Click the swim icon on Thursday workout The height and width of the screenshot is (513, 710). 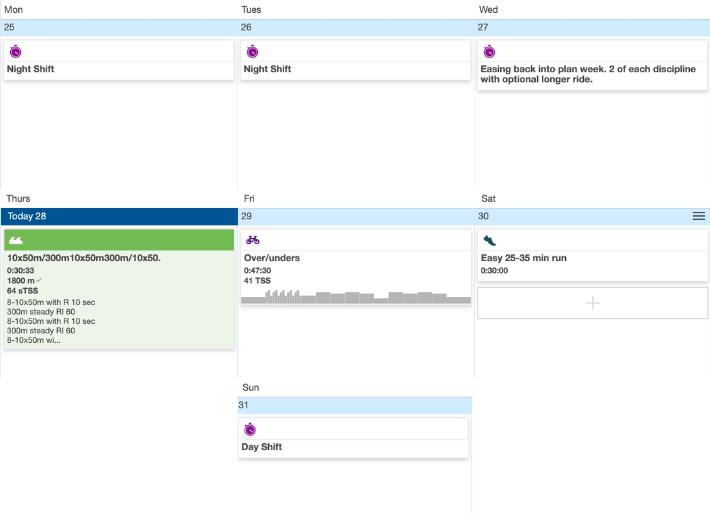tap(17, 240)
